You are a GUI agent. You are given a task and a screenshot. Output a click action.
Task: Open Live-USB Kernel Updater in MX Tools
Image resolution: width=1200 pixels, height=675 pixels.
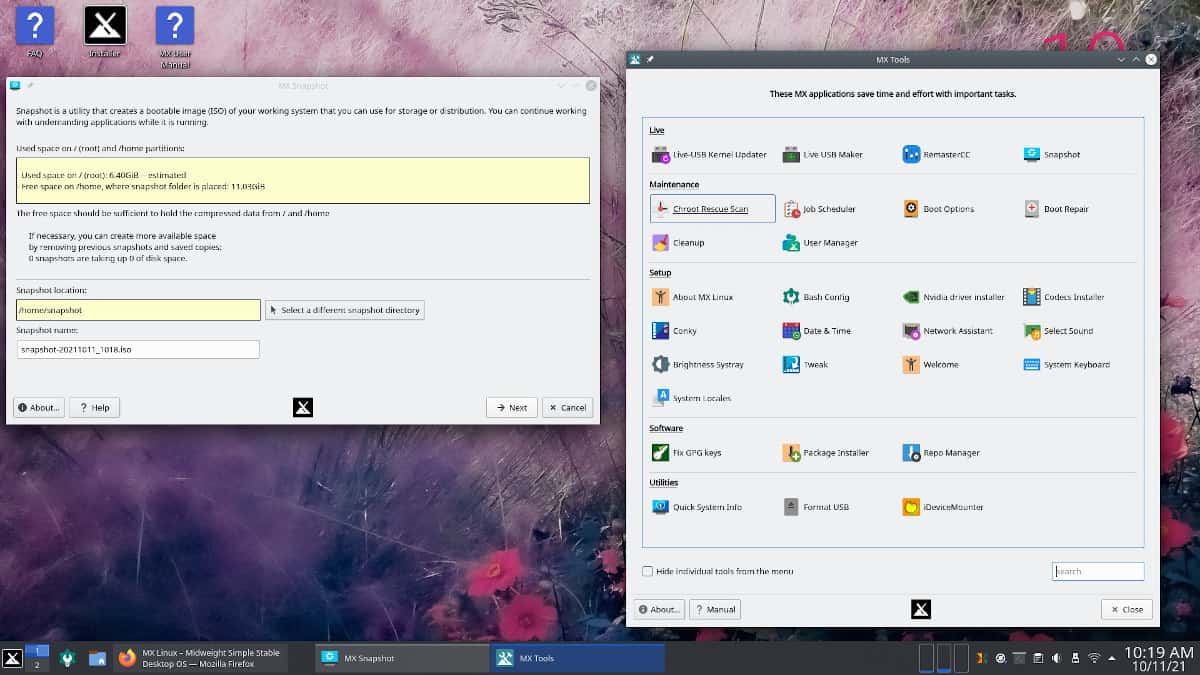(x=710, y=155)
